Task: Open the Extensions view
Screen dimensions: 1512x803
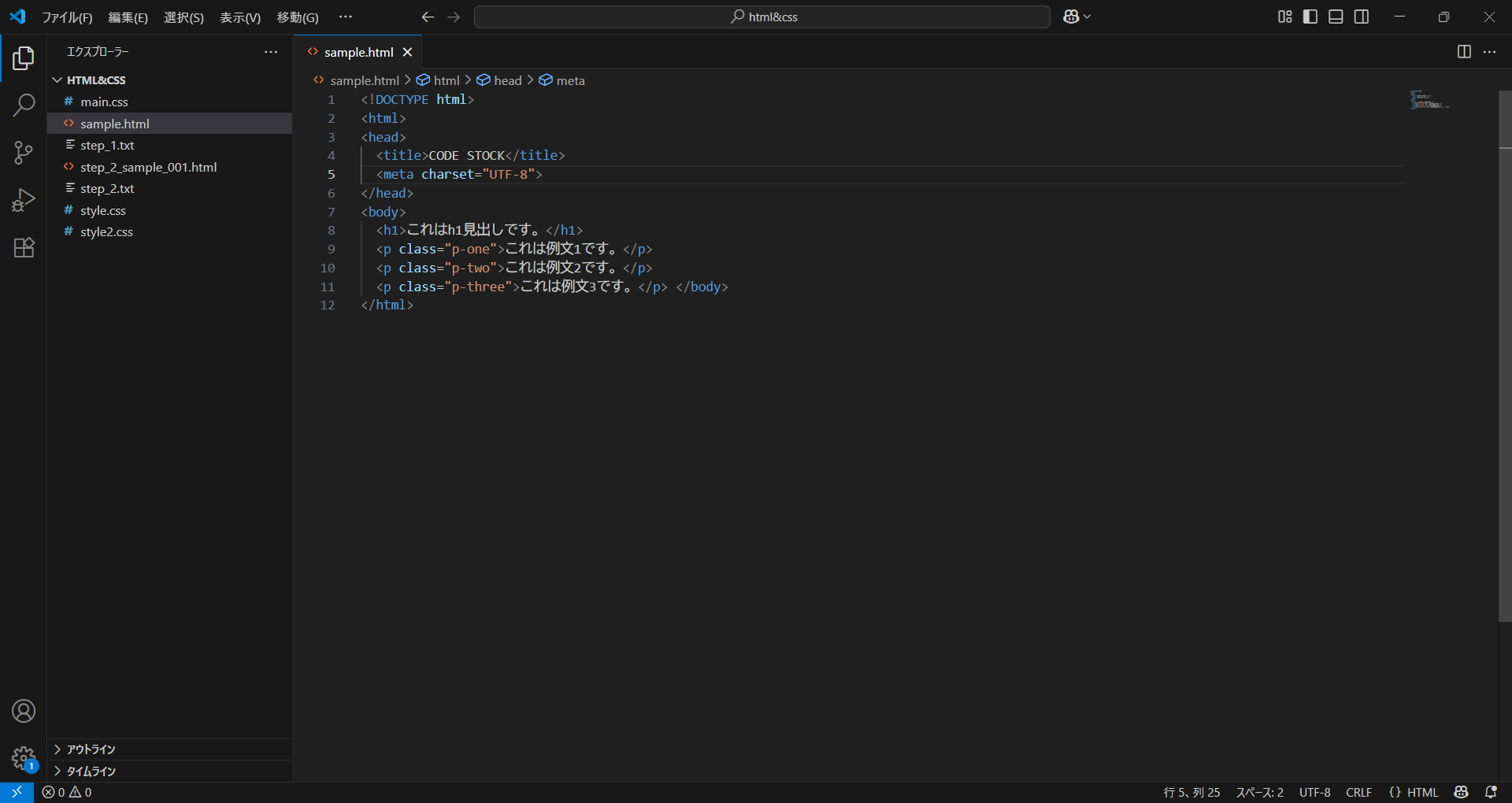Action: tap(24, 248)
